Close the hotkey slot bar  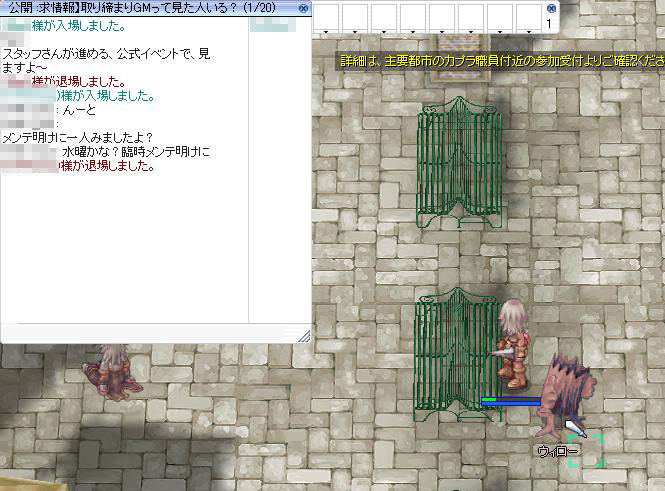click(x=551, y=8)
